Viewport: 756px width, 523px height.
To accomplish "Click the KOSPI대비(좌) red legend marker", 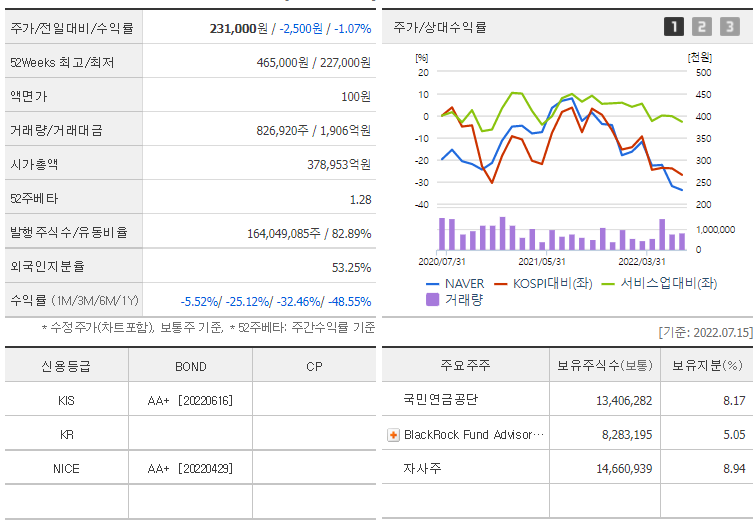I will tap(501, 284).
